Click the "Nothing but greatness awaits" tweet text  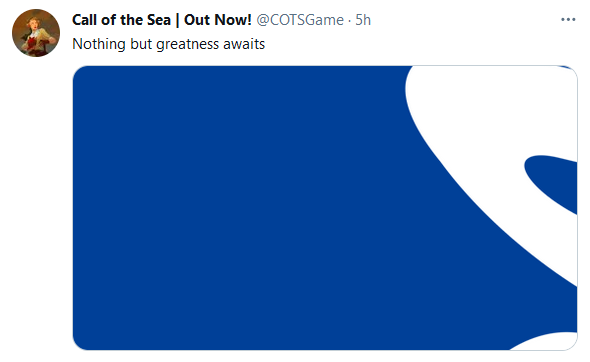(x=169, y=44)
